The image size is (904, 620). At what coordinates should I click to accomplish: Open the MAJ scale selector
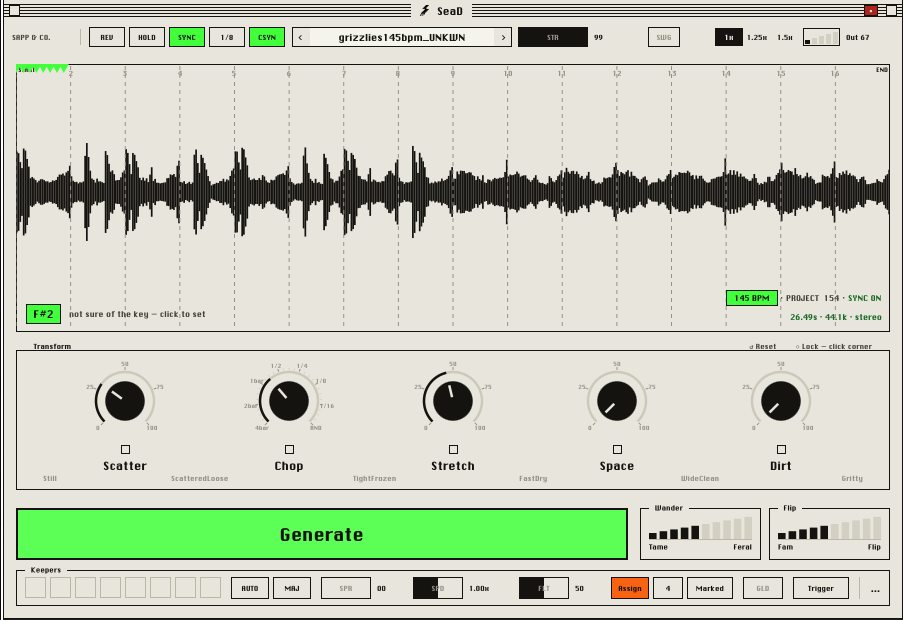coord(292,588)
